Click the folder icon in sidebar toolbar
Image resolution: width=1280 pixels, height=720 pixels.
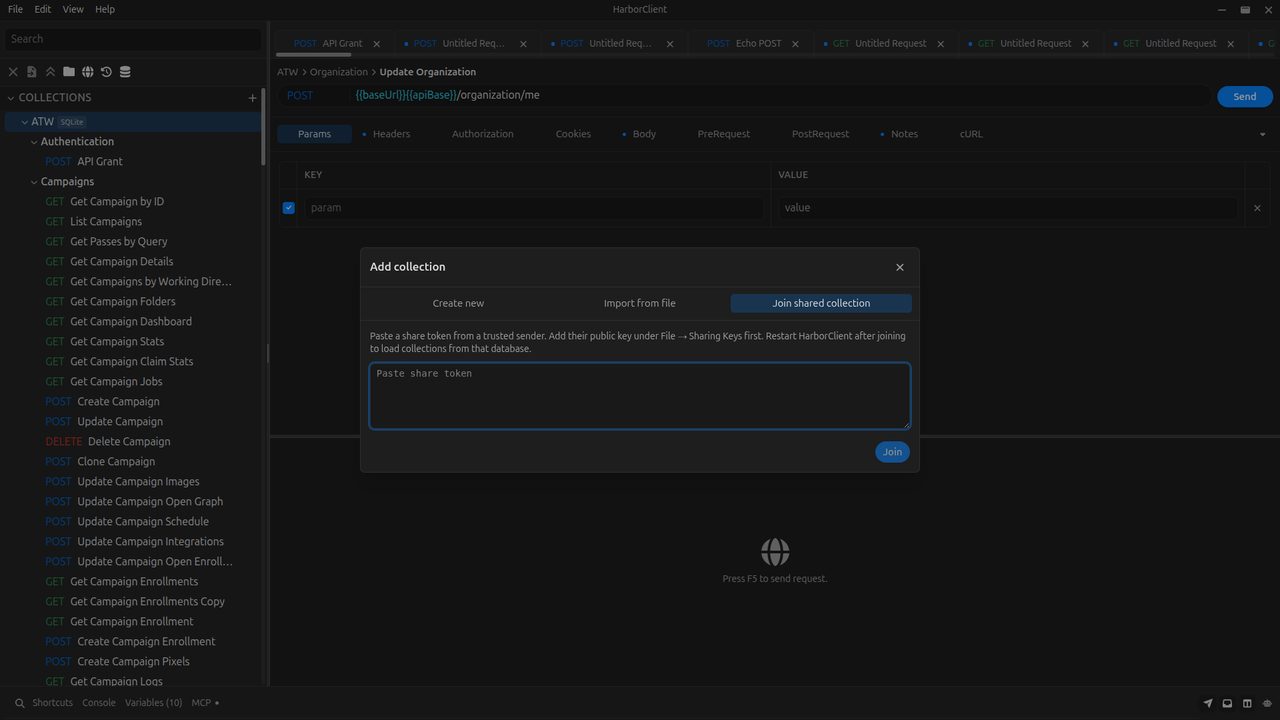69,72
